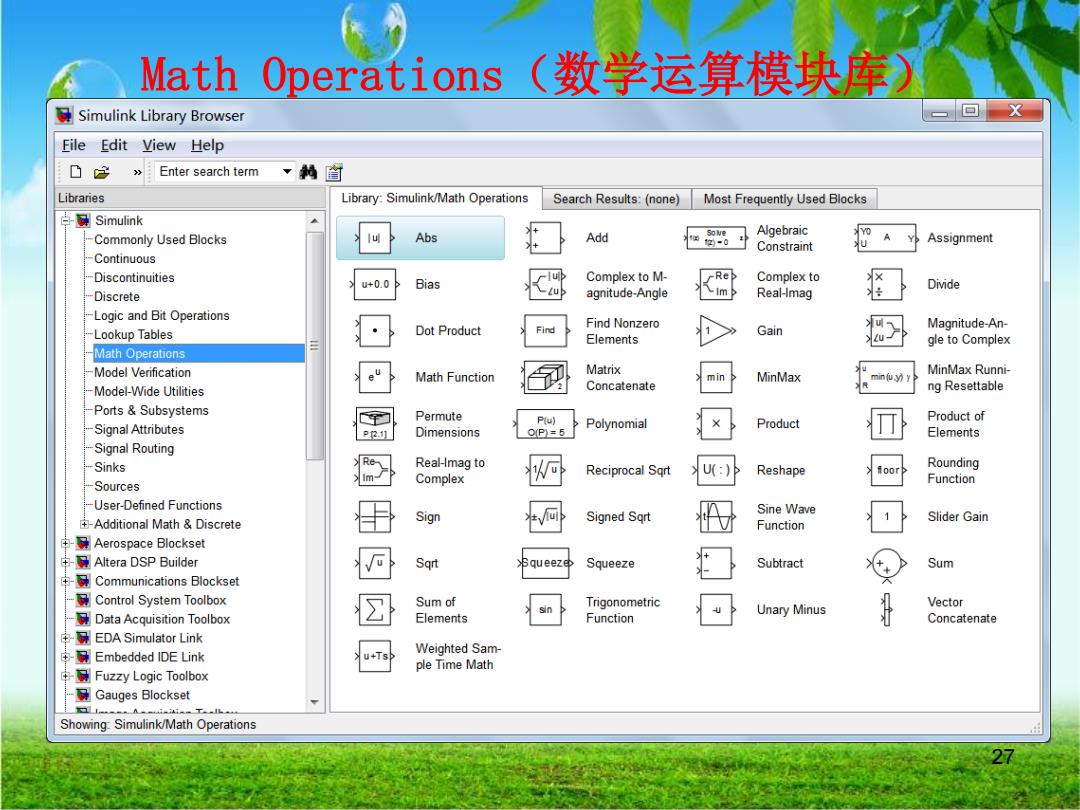Select the Matrix Concatenate block icon
1080x810 pixels.
pos(546,377)
